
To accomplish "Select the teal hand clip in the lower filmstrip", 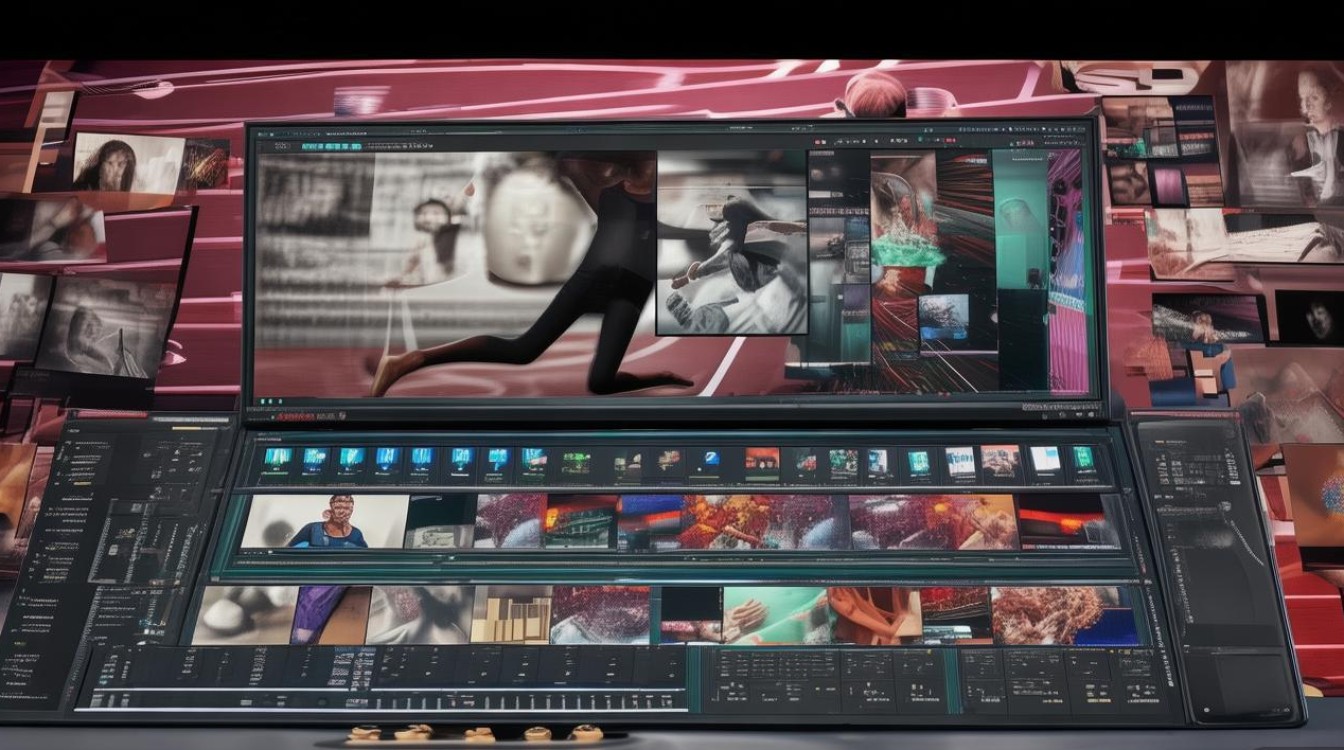I will pyautogui.click(x=773, y=615).
